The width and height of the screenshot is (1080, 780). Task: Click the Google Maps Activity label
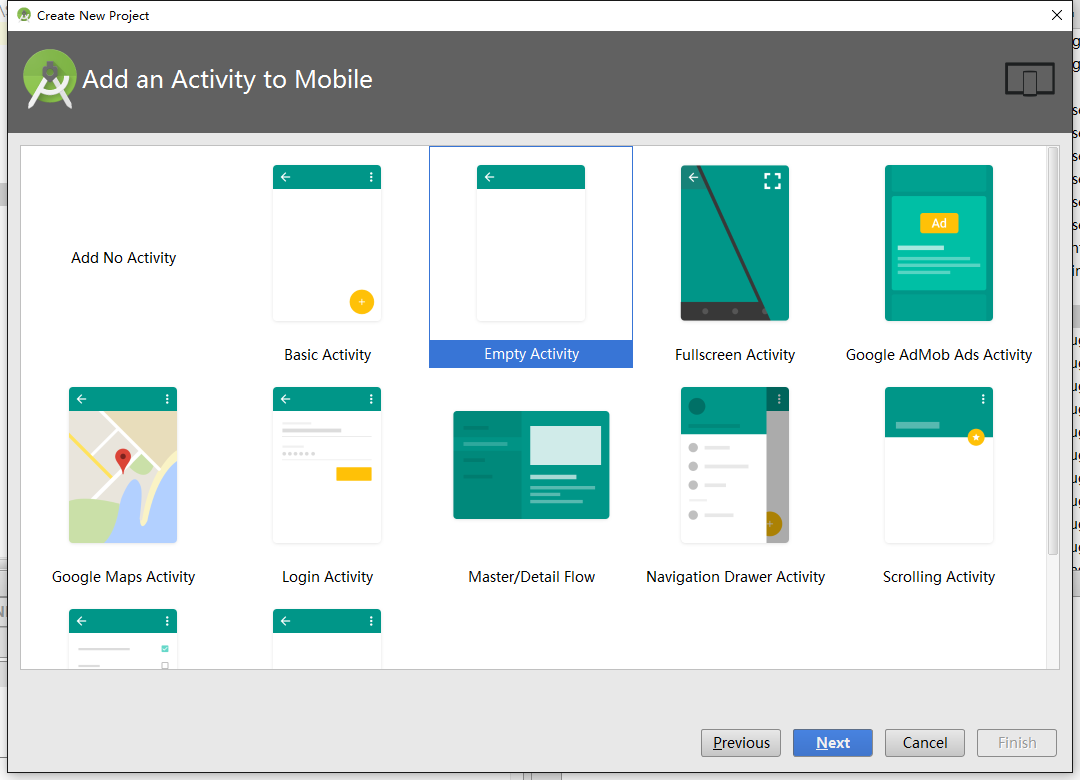(123, 577)
